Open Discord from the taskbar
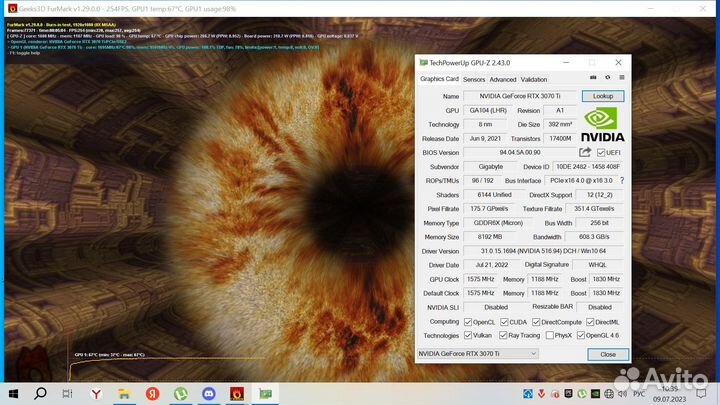Screen dimensions: 720x405 (208, 394)
